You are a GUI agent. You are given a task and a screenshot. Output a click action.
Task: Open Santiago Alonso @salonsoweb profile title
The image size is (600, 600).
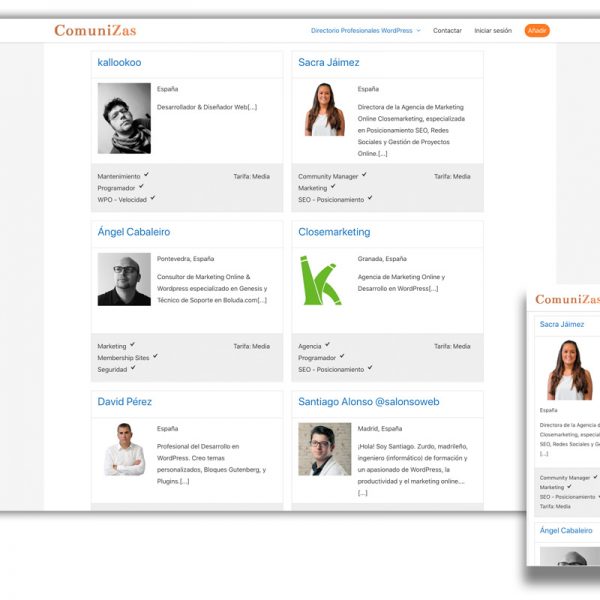(368, 401)
